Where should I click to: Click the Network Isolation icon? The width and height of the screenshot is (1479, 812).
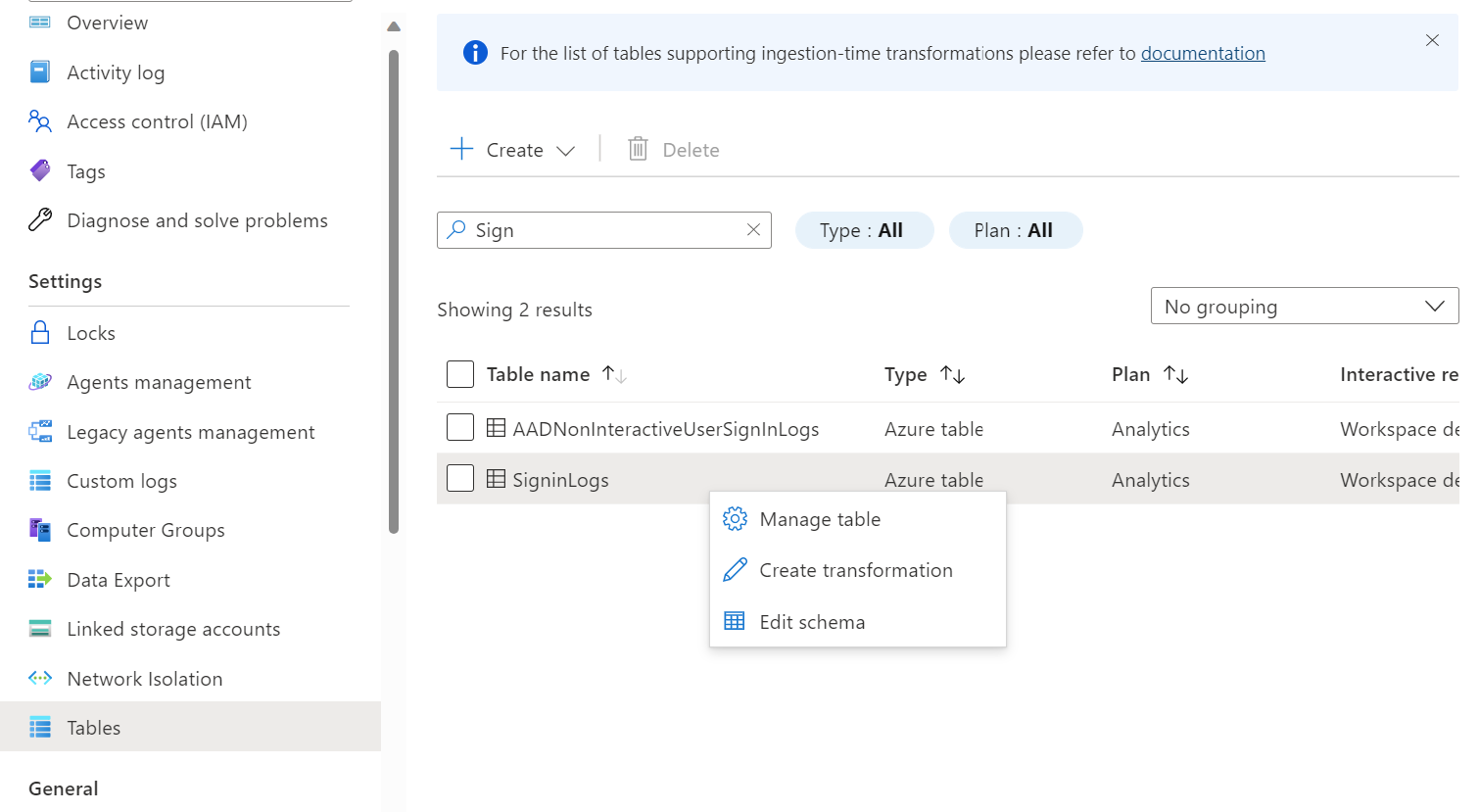[x=40, y=679]
